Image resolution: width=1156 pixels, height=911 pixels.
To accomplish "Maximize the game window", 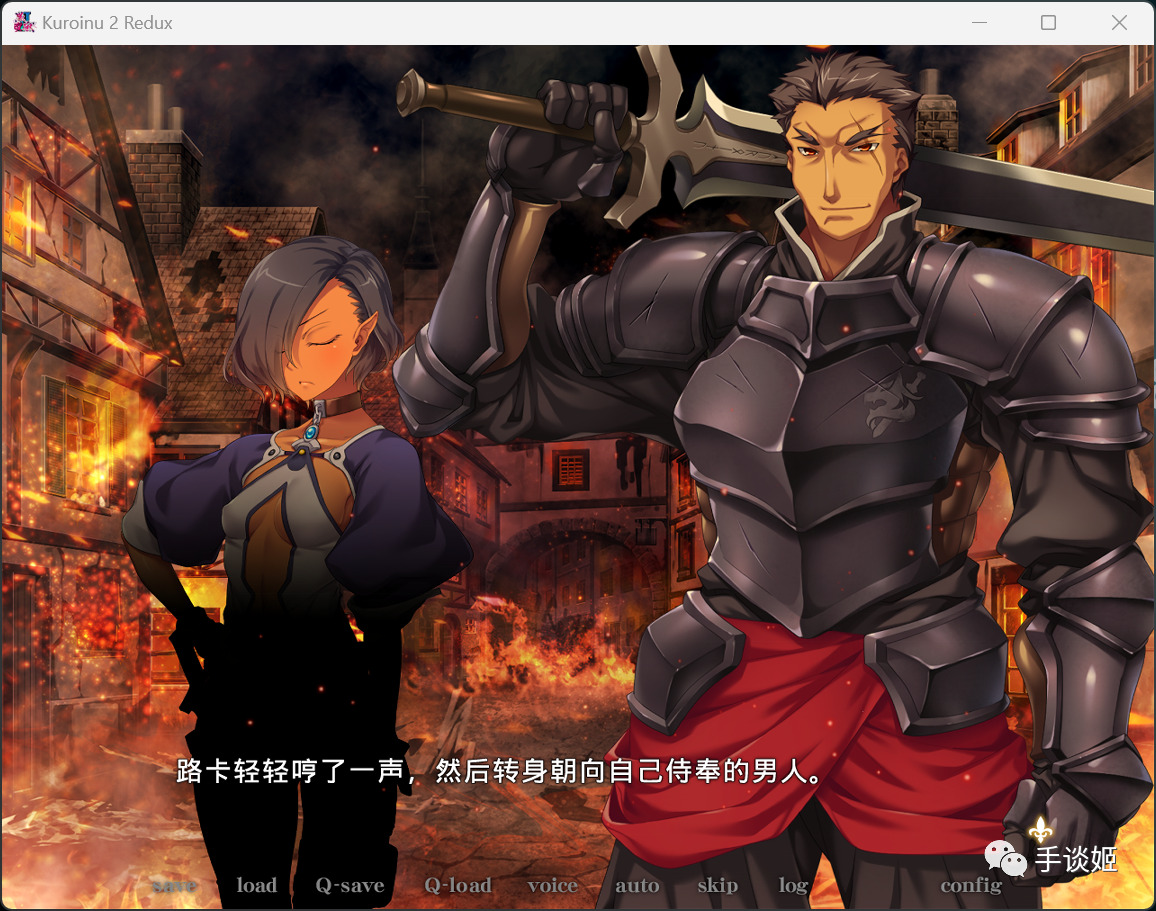I will coord(1048,23).
